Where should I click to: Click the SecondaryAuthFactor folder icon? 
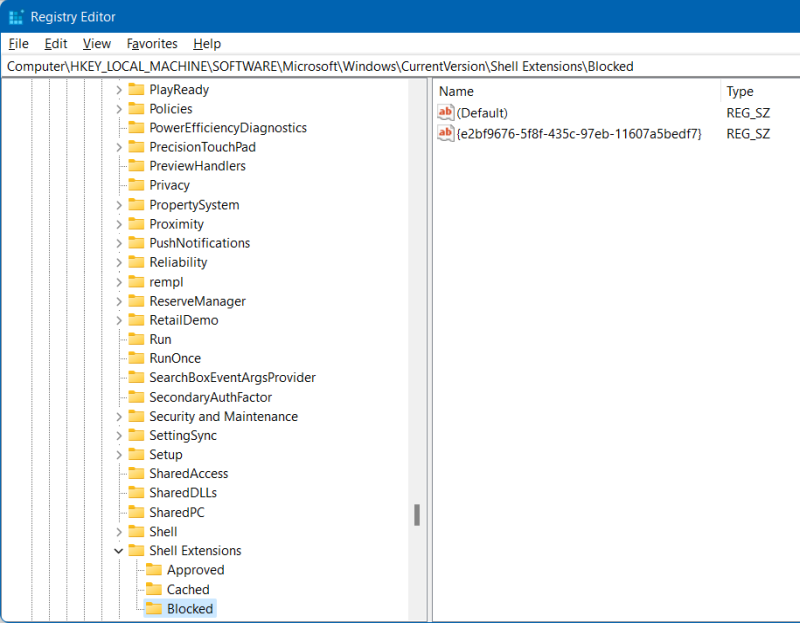tap(136, 397)
